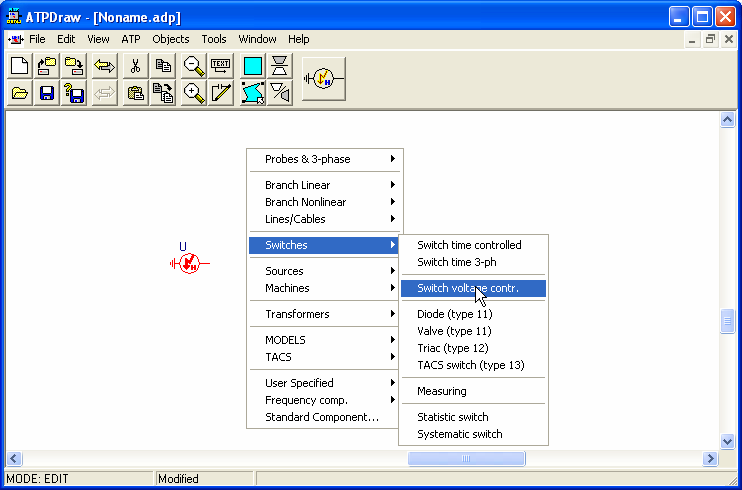Click the grayed Redo arrows icon

(105, 93)
